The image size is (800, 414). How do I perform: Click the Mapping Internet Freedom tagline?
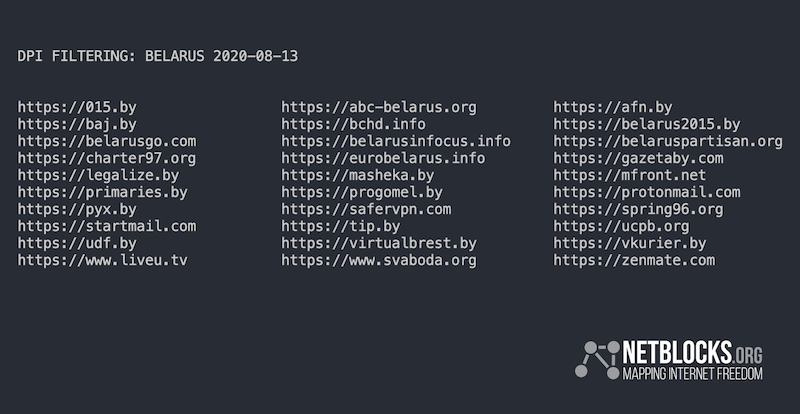click(x=692, y=373)
